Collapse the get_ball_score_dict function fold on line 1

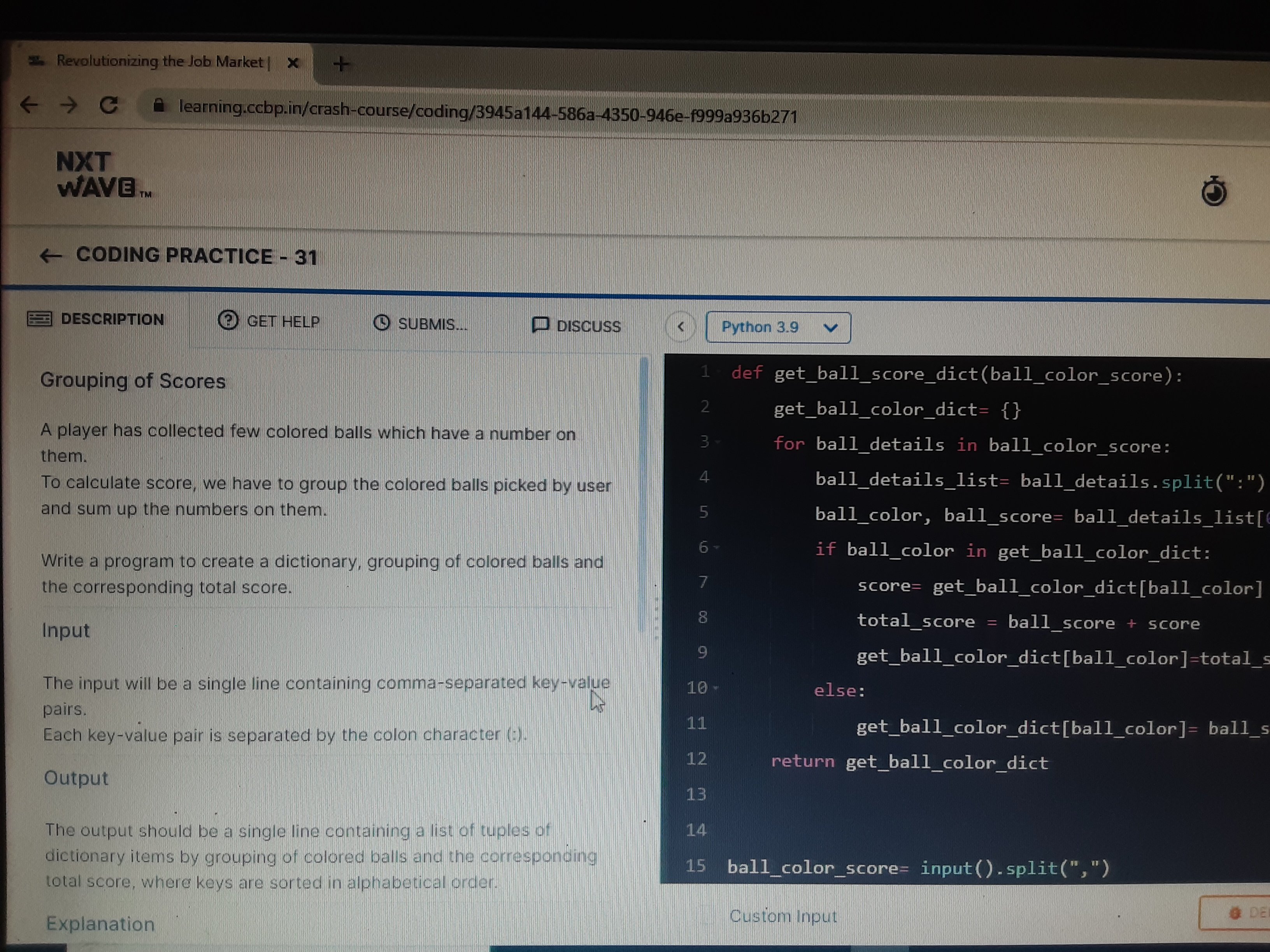tap(719, 372)
